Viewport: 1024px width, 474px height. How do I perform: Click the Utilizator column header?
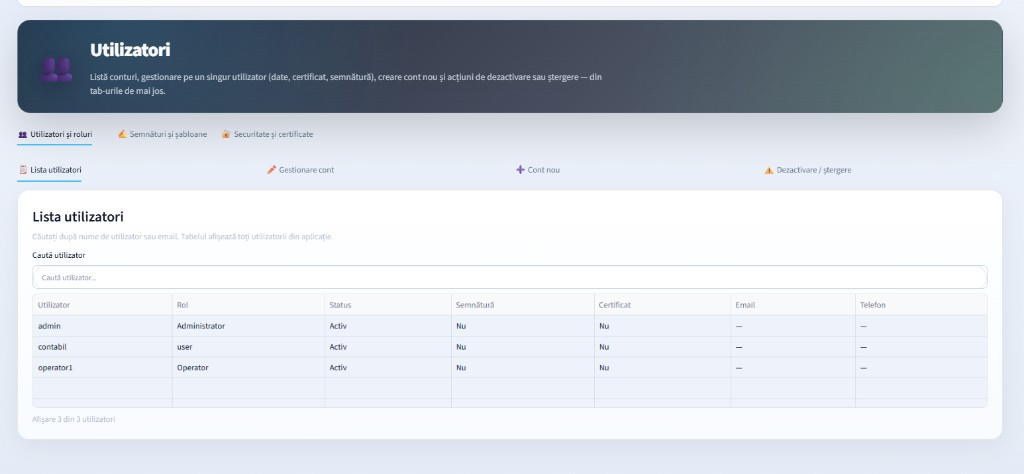point(103,305)
